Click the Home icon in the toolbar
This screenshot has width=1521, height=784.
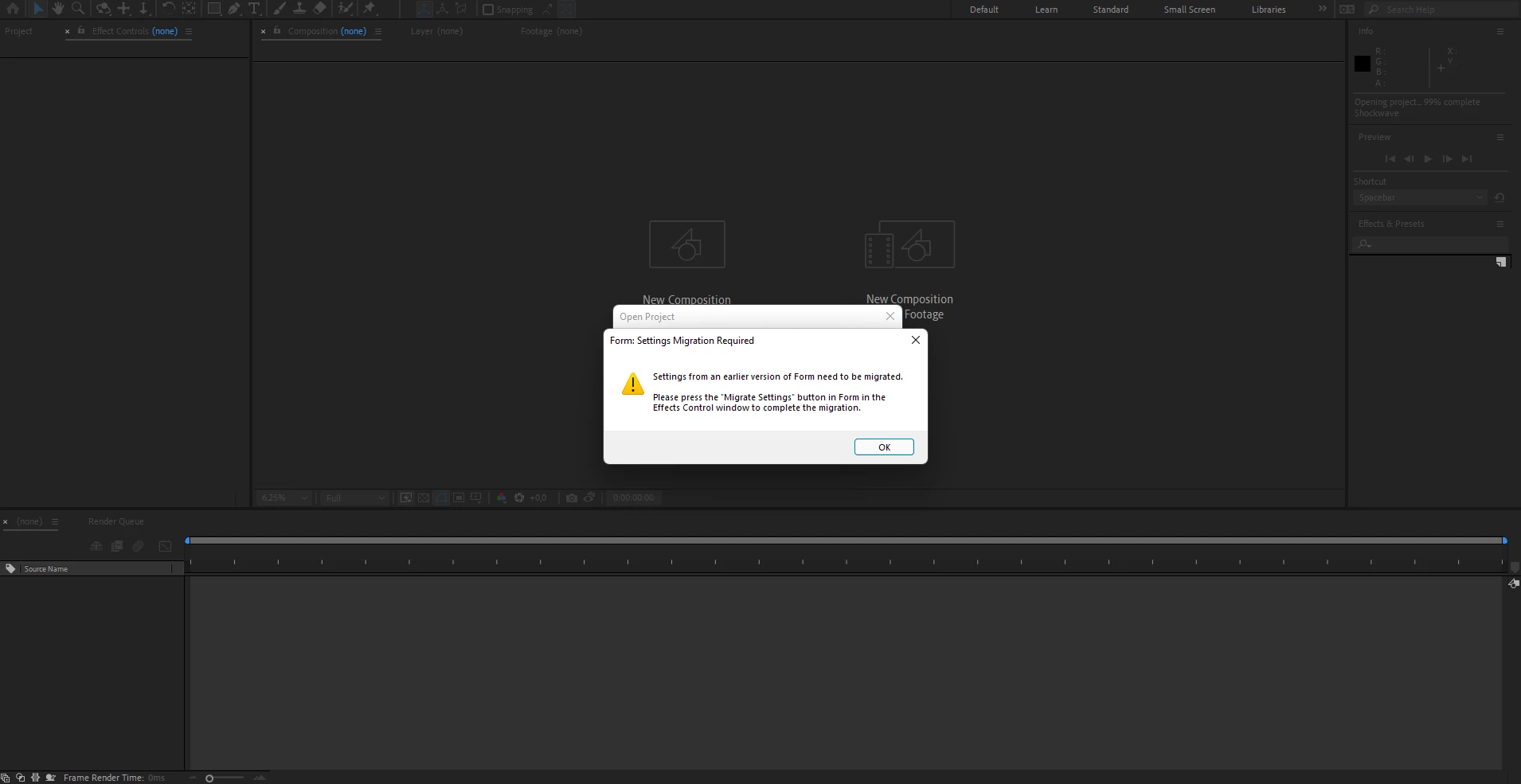point(13,9)
